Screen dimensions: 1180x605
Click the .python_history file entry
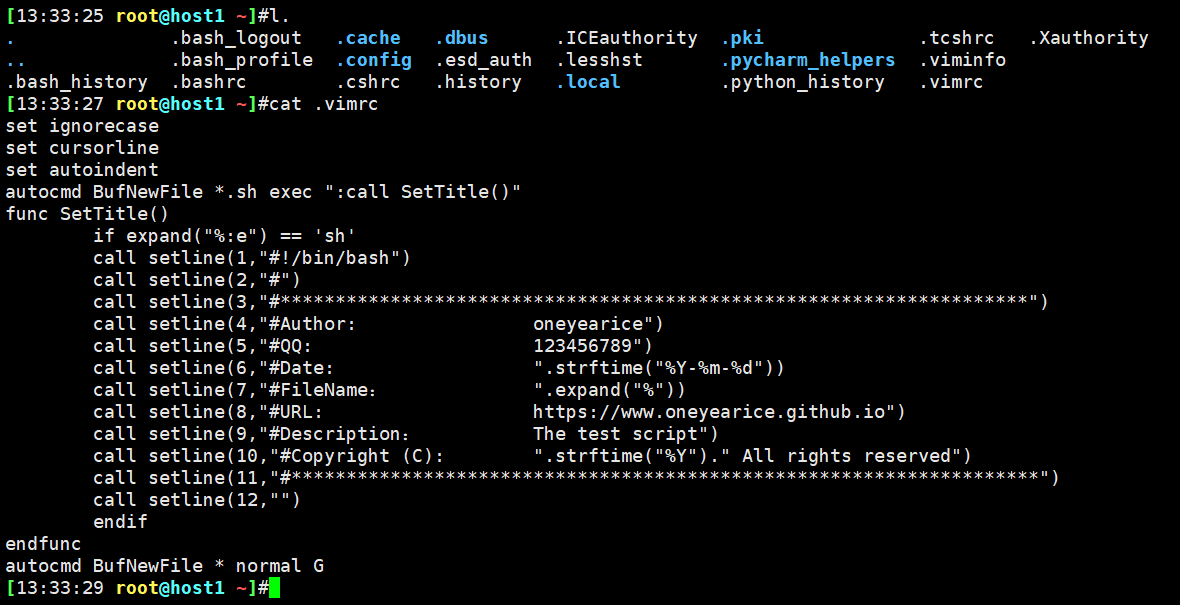click(803, 82)
